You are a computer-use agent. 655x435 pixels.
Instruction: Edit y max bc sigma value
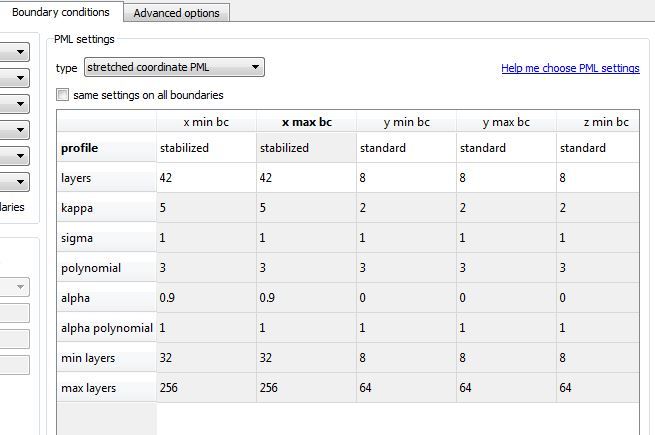click(x=506, y=238)
